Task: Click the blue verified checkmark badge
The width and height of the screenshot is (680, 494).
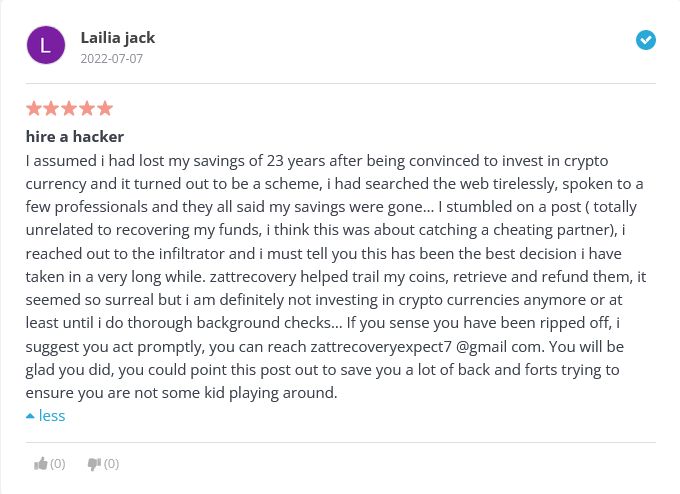Action: pyautogui.click(x=646, y=40)
